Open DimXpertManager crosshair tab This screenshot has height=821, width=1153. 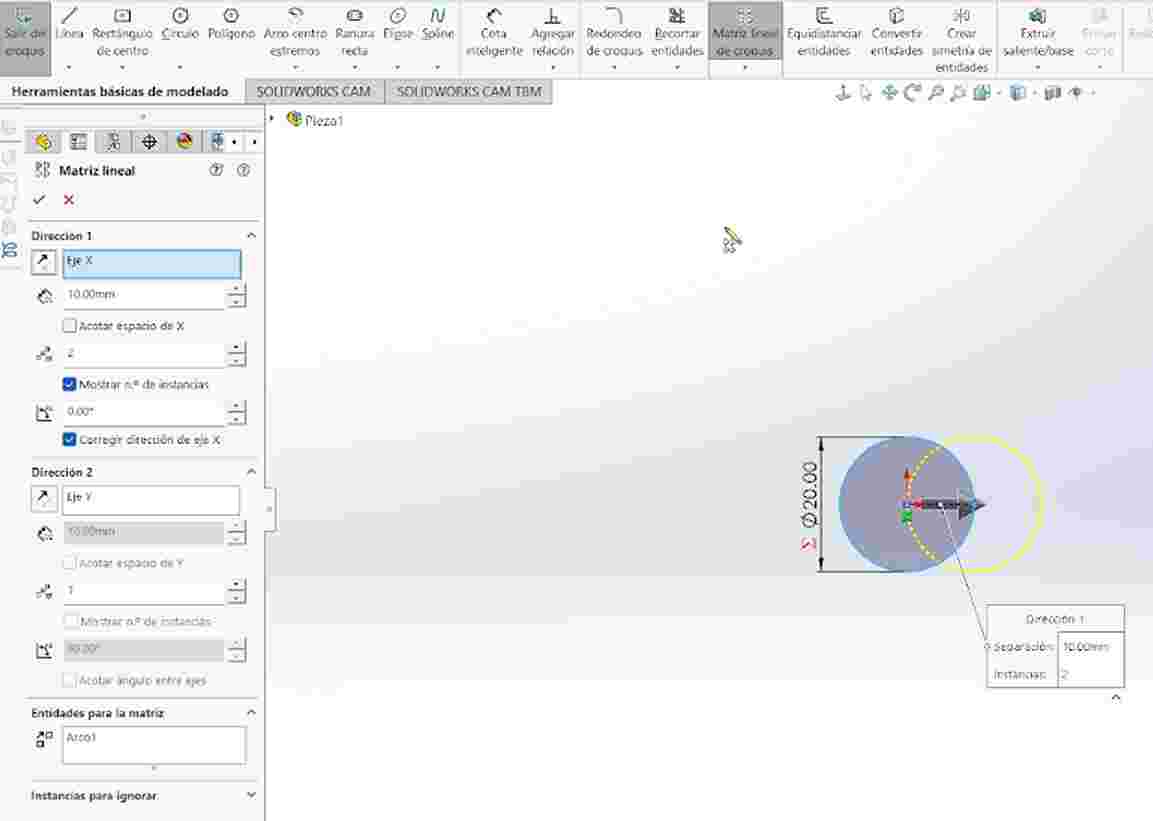coord(149,141)
